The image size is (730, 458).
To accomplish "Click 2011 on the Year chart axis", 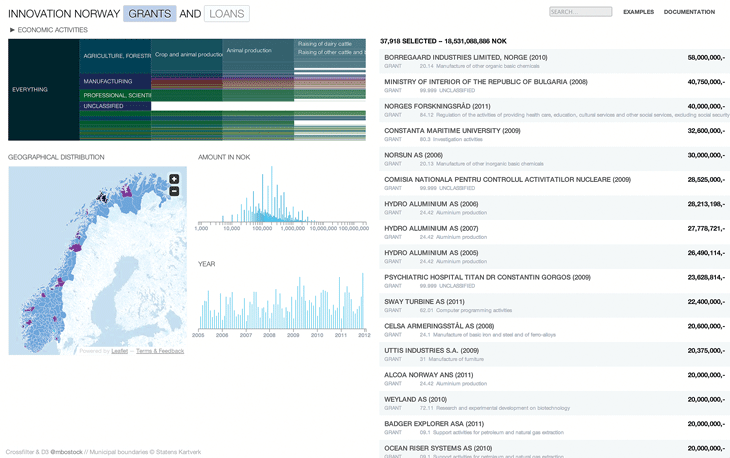I will tap(341, 335).
